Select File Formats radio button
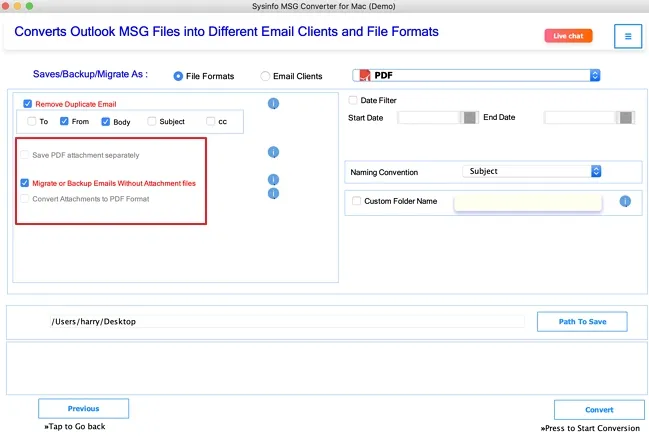The image size is (649, 440). 178,76
